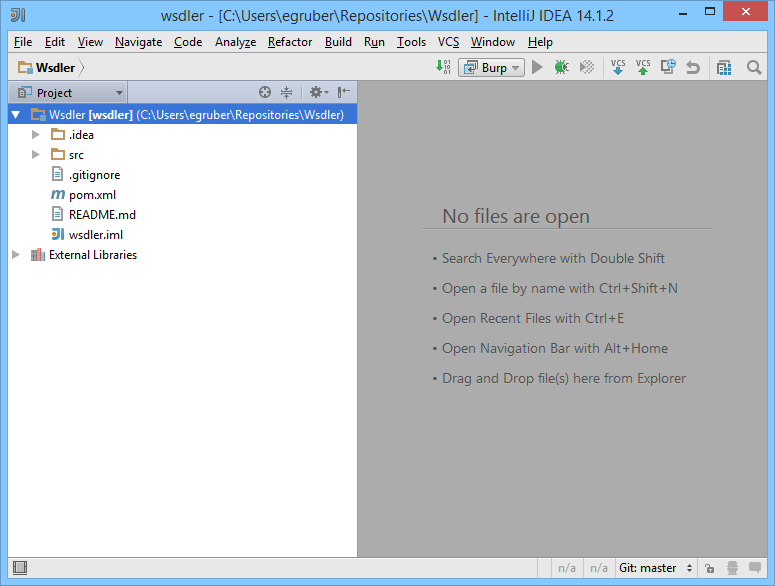Open the Analyze menu

(235, 42)
